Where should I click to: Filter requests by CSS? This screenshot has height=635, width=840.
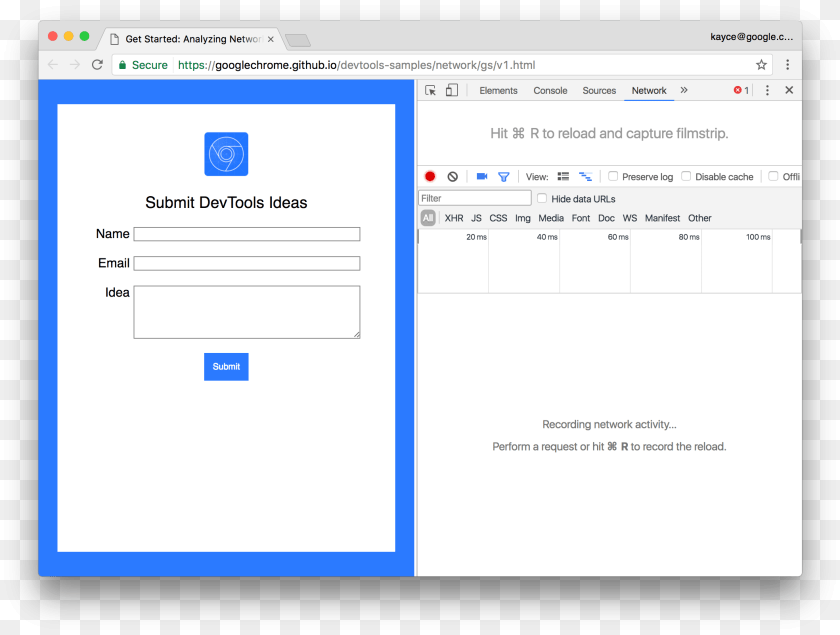(x=498, y=218)
